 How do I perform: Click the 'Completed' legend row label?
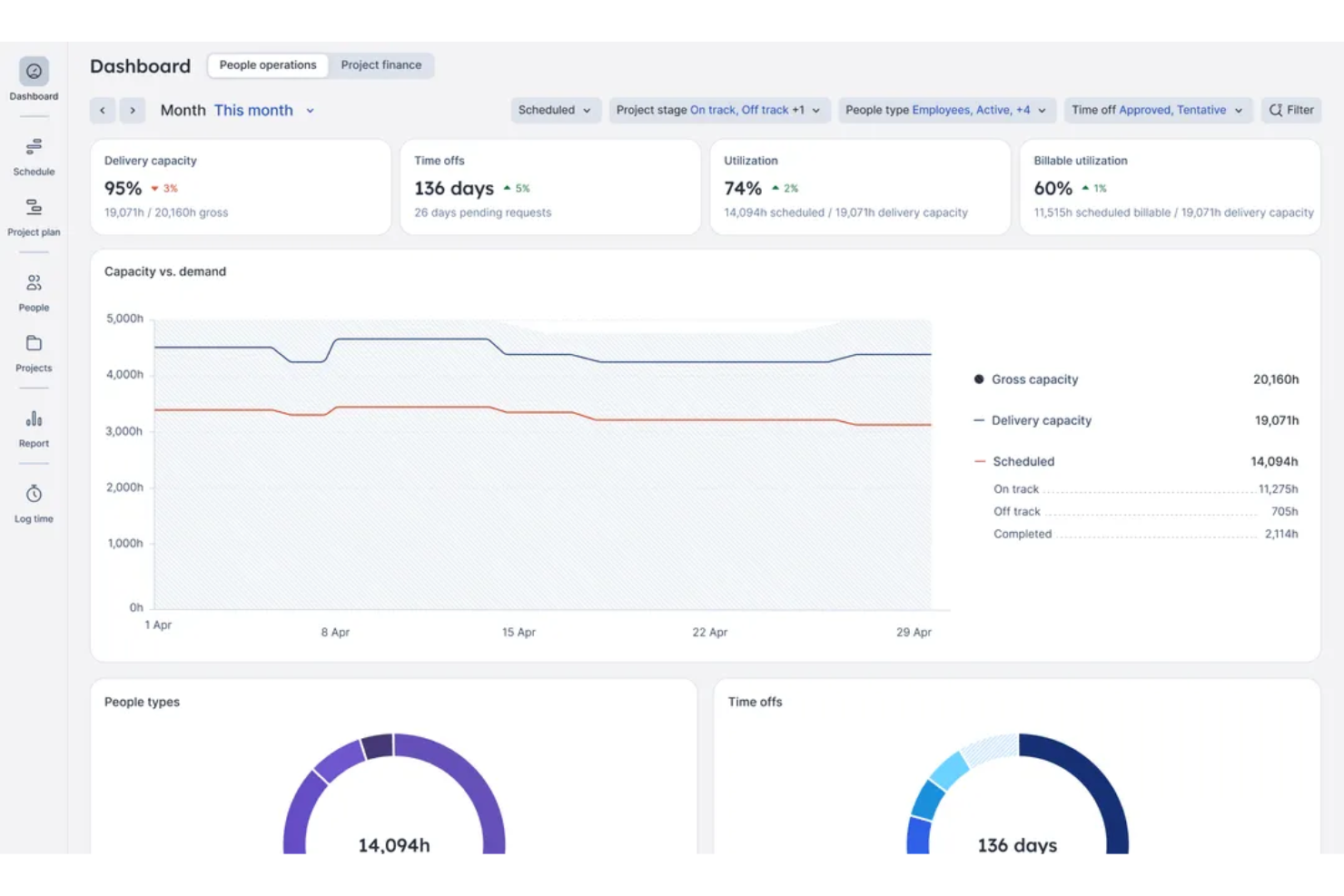(x=1023, y=535)
